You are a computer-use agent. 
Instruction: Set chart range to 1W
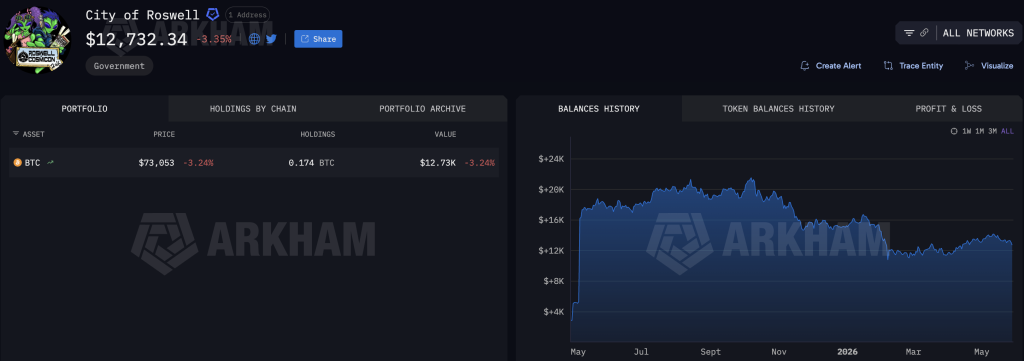[967, 131]
